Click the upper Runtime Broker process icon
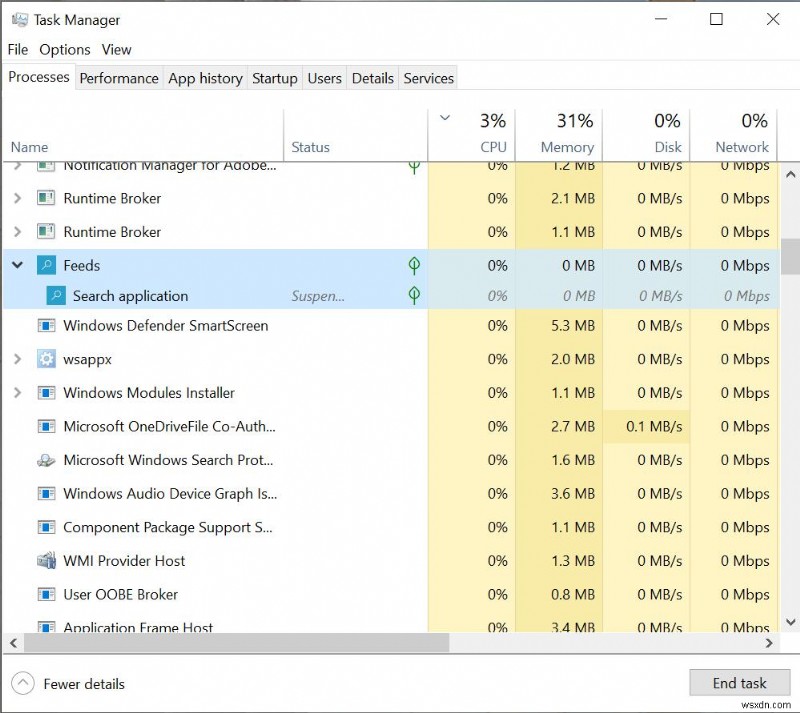 click(46, 198)
